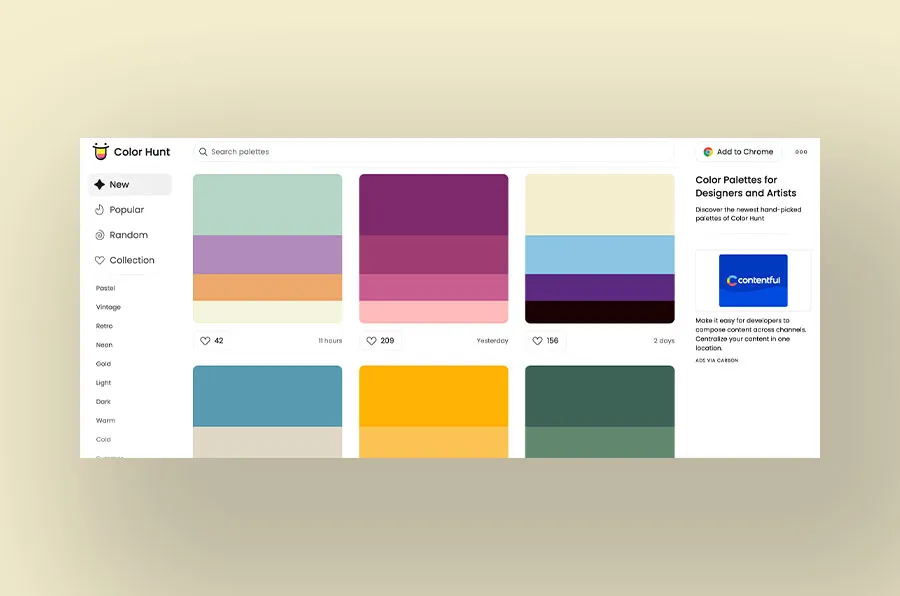Image resolution: width=900 pixels, height=596 pixels.
Task: Open the Retro filter category
Action: pyautogui.click(x=103, y=326)
